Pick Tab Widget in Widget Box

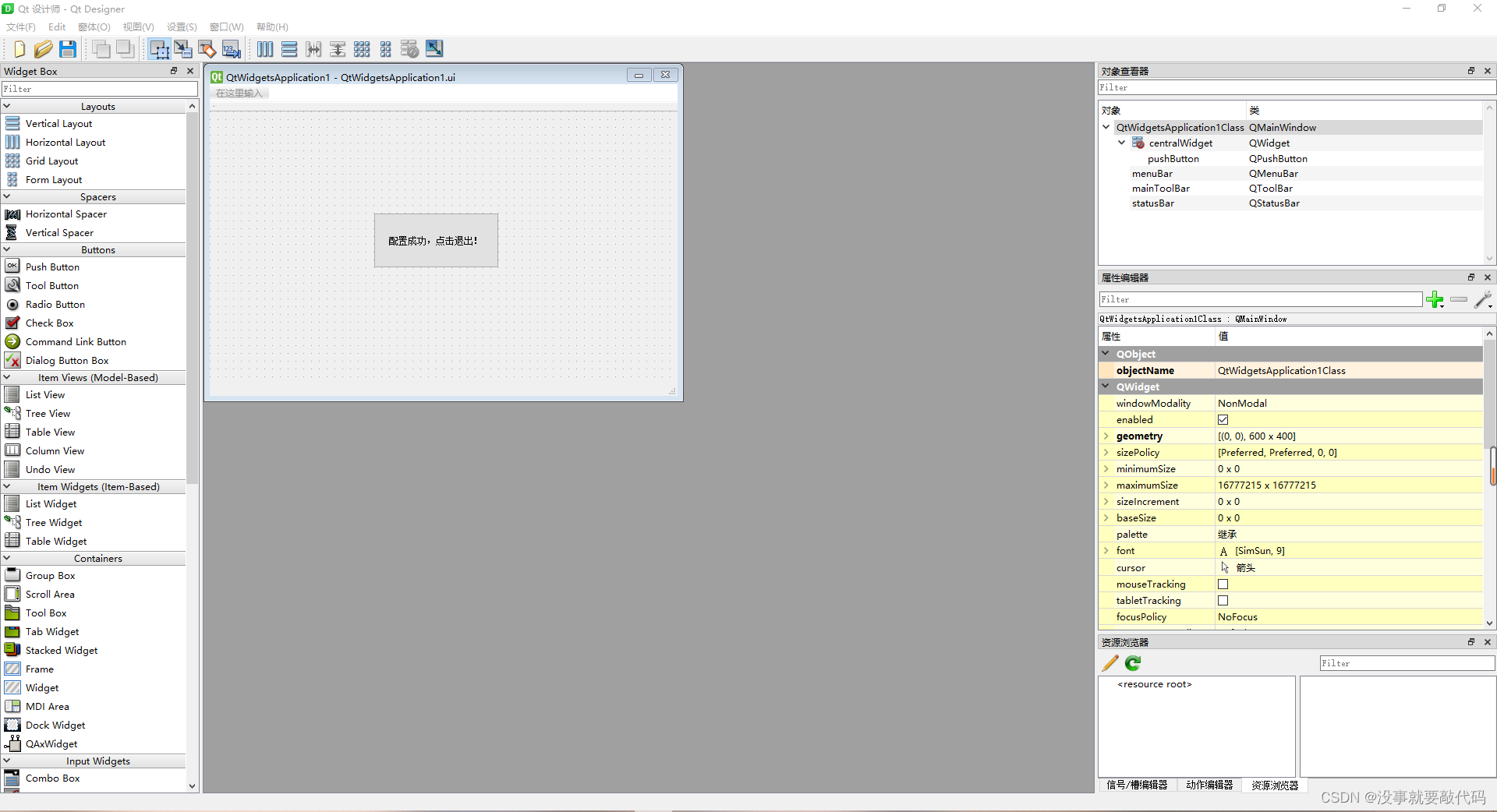[x=52, y=632]
